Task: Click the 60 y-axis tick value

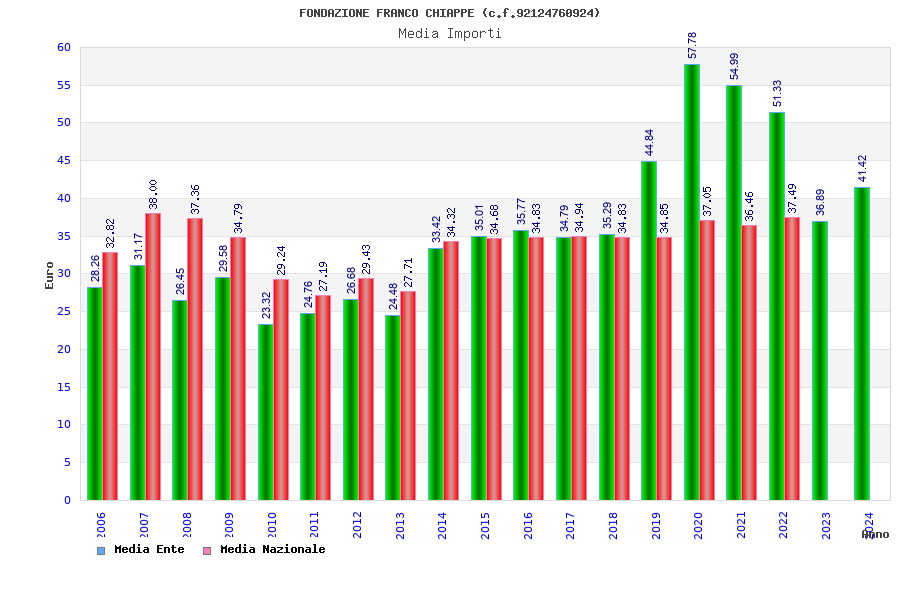Action: point(64,48)
